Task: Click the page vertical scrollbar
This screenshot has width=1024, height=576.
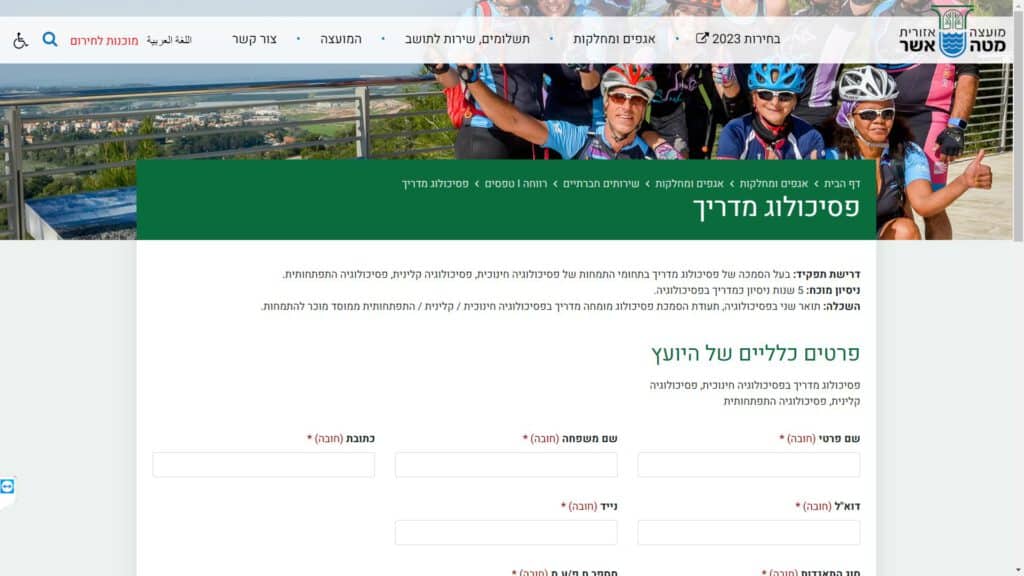Action: tap(1018, 288)
